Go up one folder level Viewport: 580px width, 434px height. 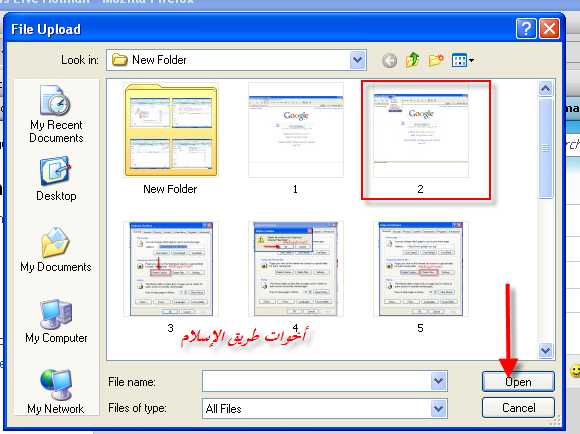[x=412, y=60]
